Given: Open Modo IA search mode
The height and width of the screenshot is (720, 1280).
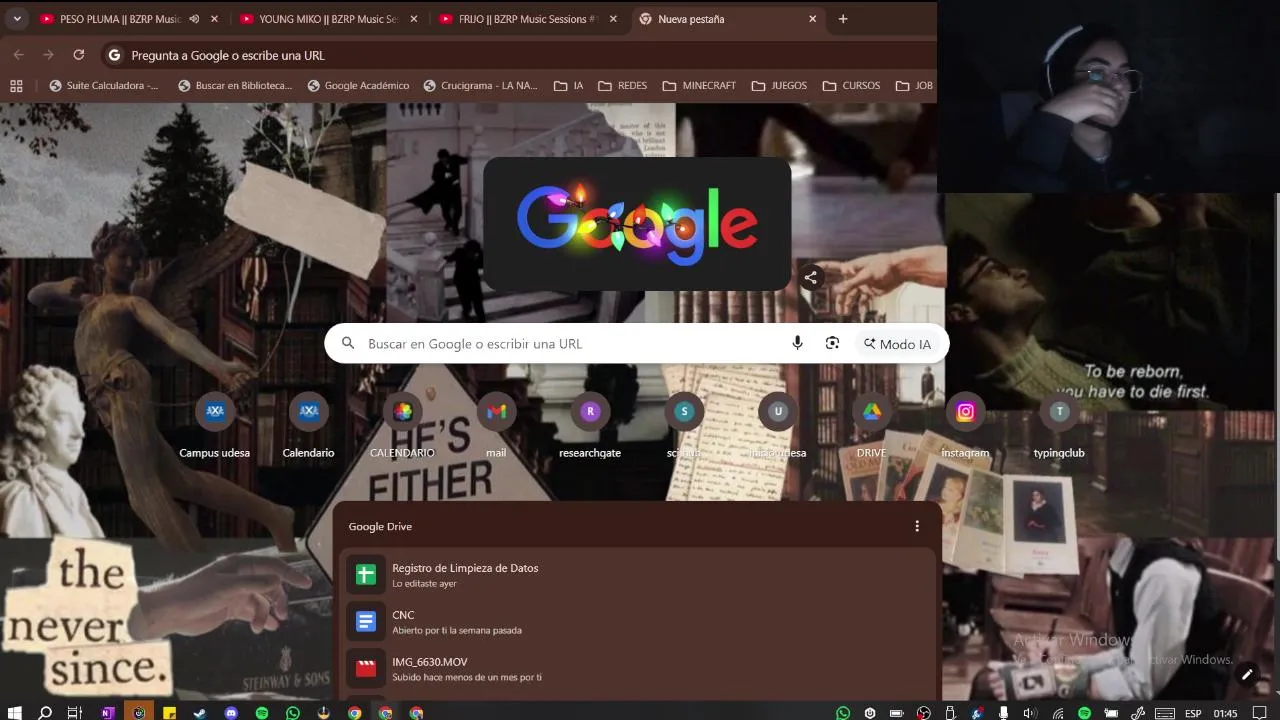Looking at the screenshot, I should (898, 344).
